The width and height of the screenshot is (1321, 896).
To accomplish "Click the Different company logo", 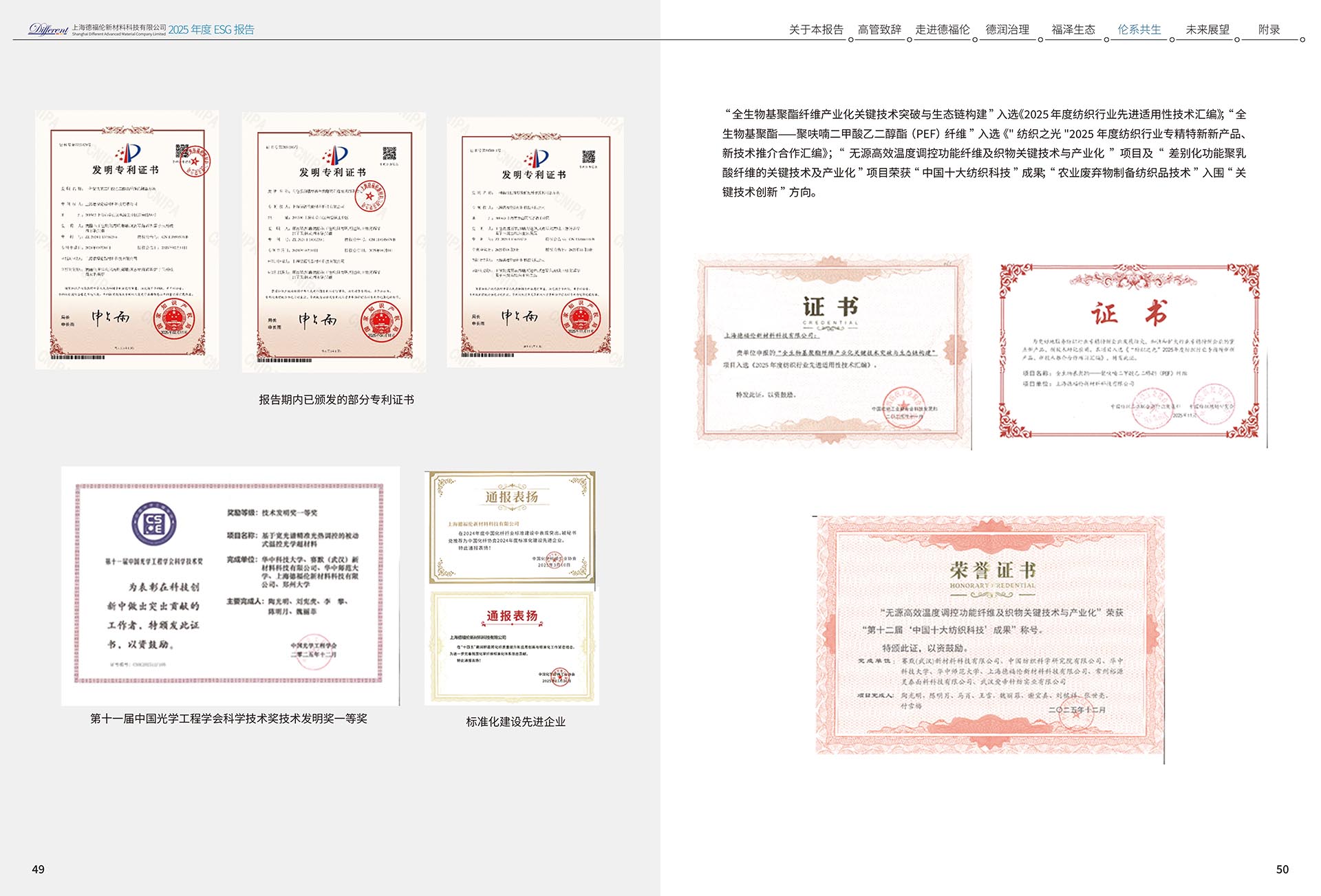I will pos(48,29).
